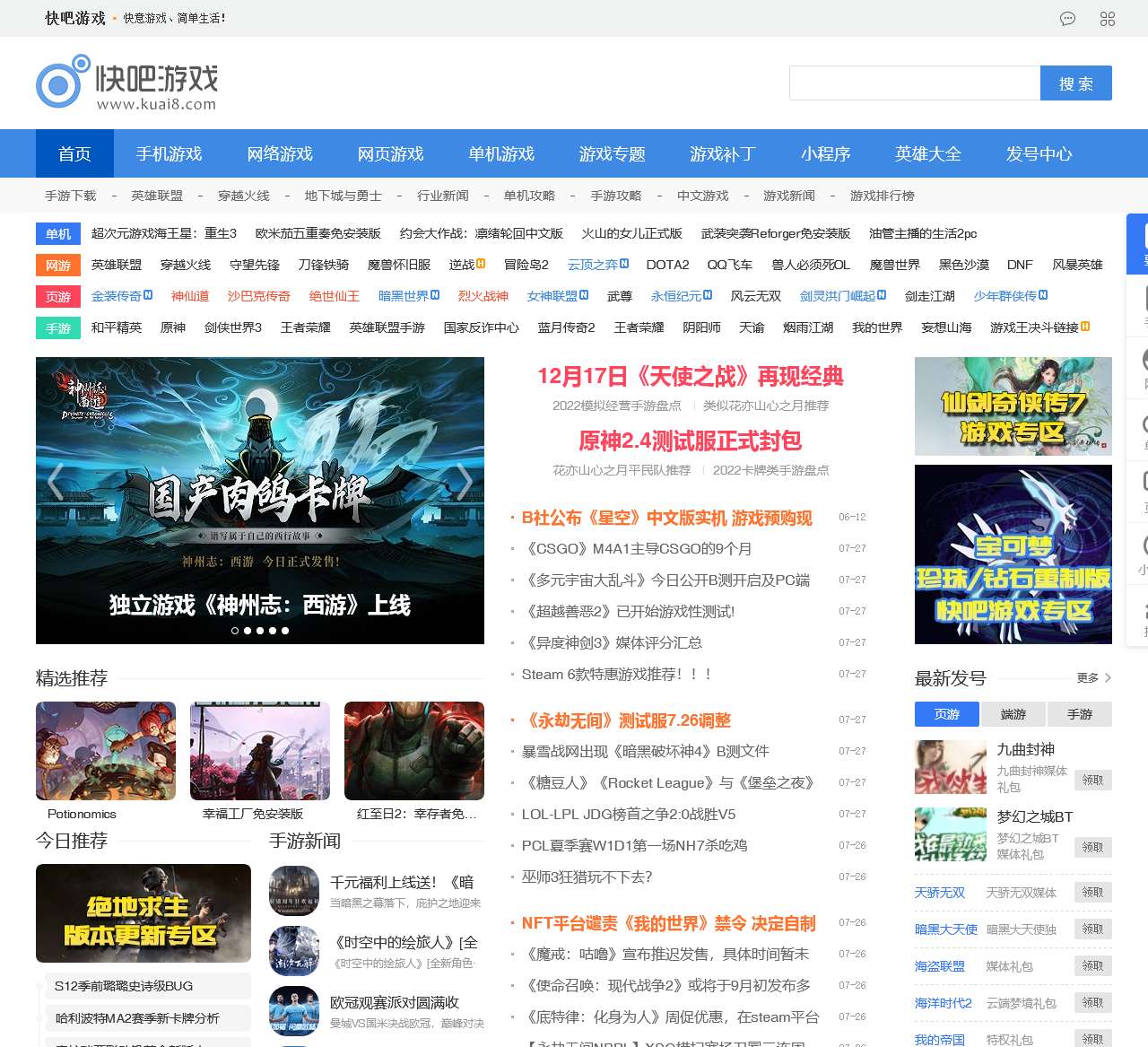Screen dimensions: 1148x1047
Task: Open the 地下城与勇士 sub-navigation link
Action: (x=343, y=196)
